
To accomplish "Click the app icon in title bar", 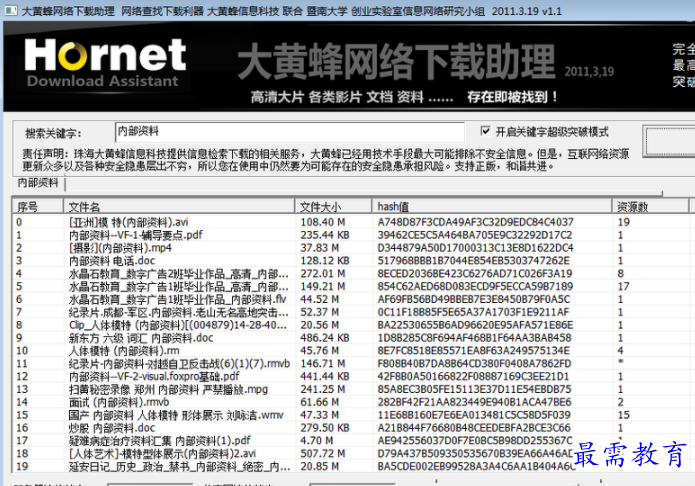I will [x=10, y=10].
